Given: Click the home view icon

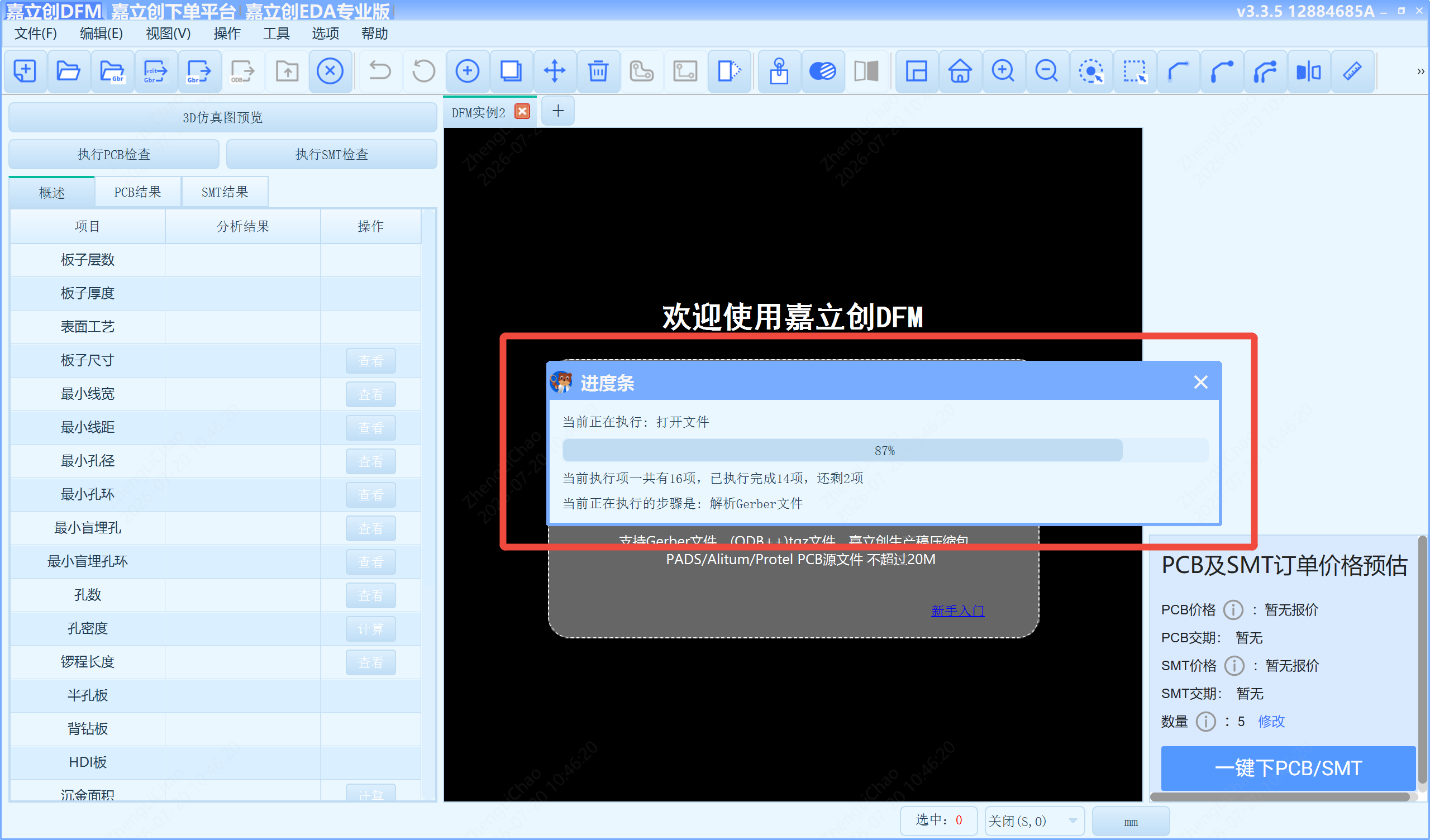Looking at the screenshot, I should 960,71.
